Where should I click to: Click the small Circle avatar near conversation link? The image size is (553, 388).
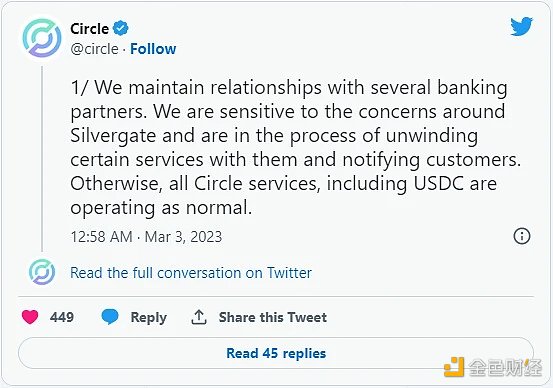pyautogui.click(x=42, y=272)
